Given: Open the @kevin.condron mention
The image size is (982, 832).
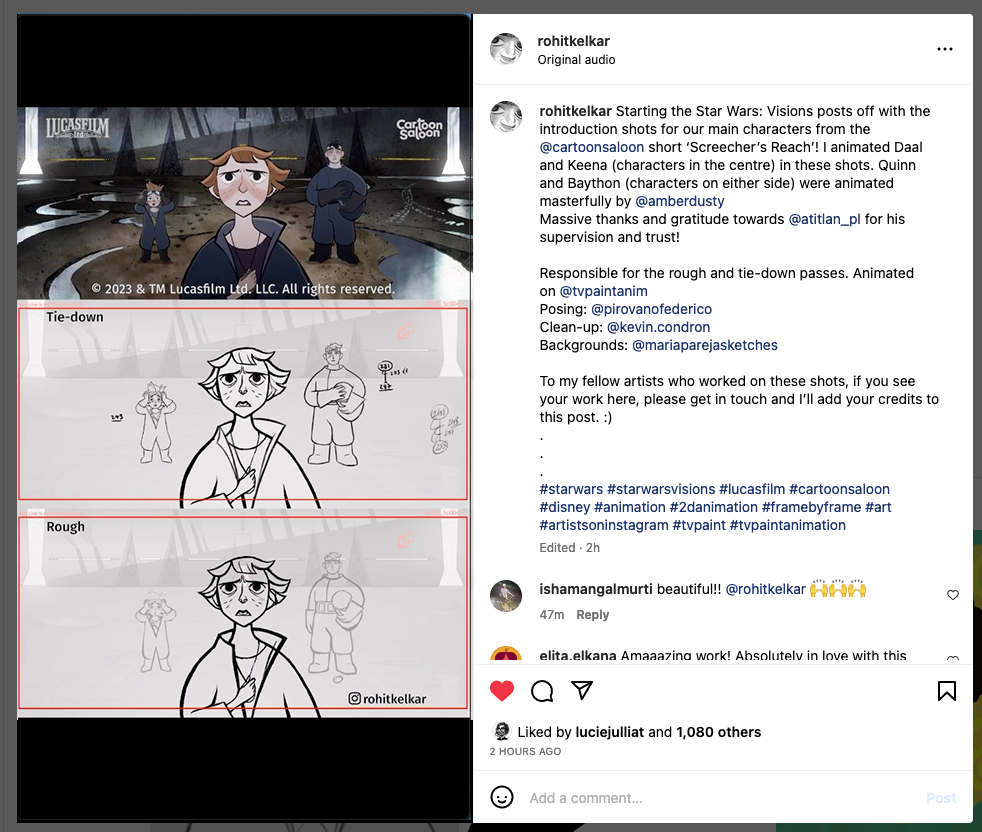Looking at the screenshot, I should pos(658,327).
